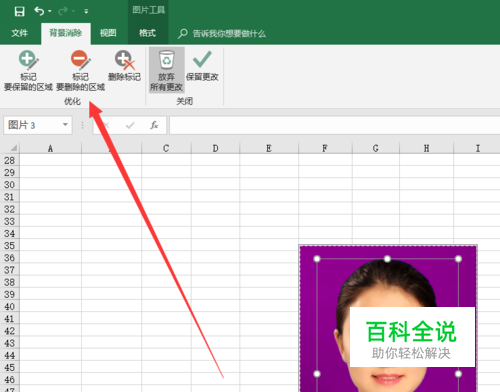Select row 30 header
The height and width of the screenshot is (392, 500).
(10, 185)
